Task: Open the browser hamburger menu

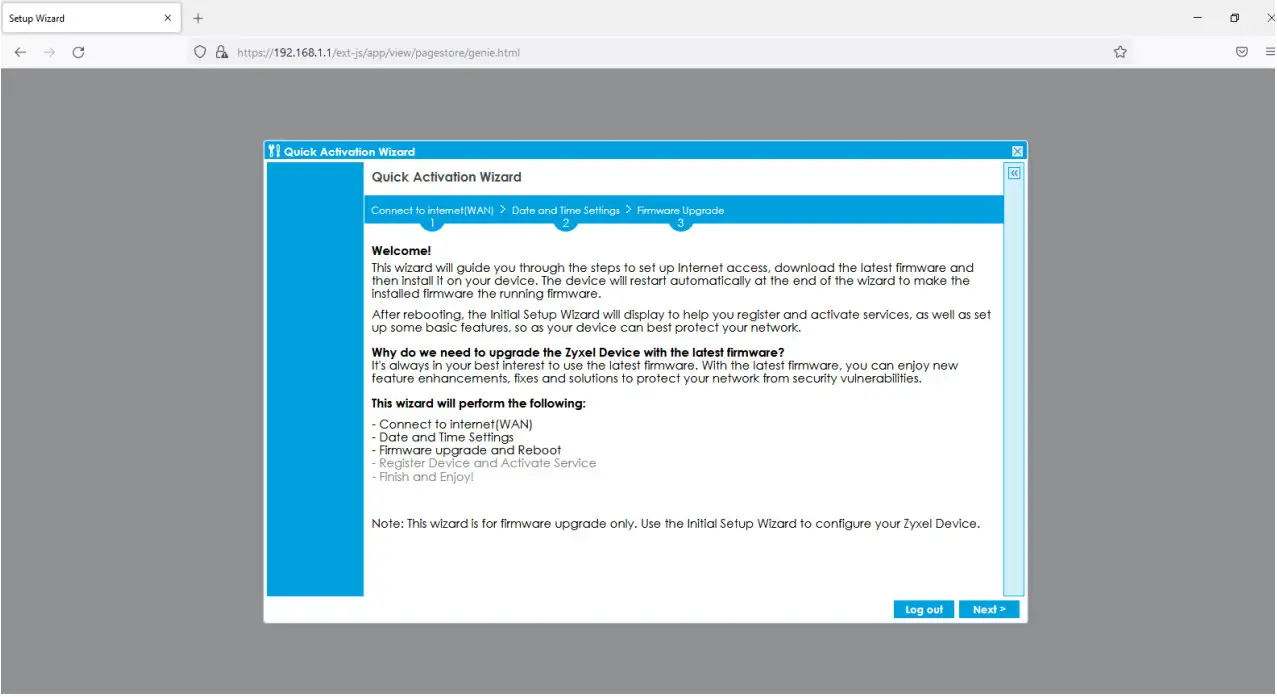Action: (x=1270, y=52)
